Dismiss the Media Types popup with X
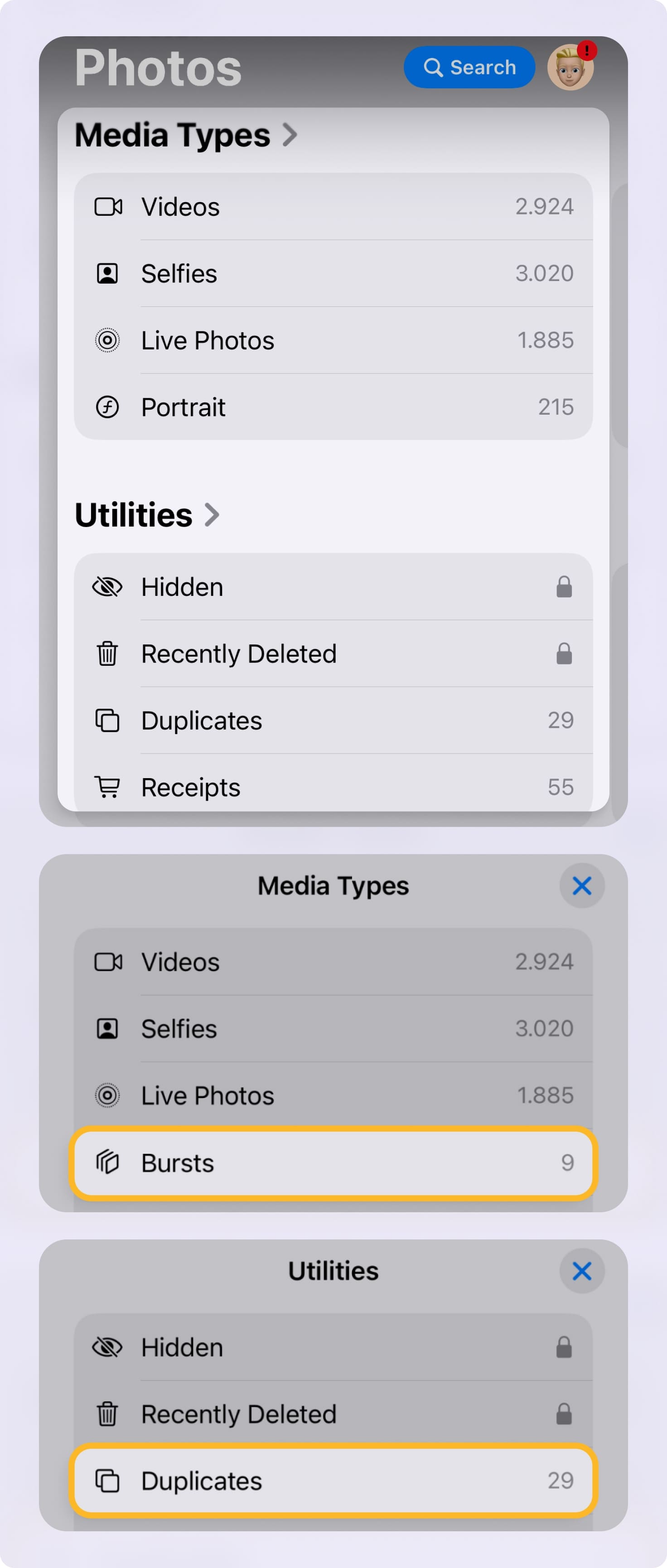667x1568 pixels. (x=582, y=886)
